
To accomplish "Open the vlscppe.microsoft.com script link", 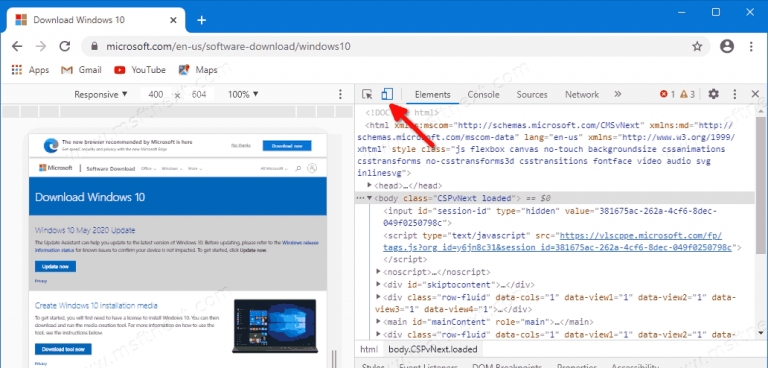I will [x=557, y=241].
